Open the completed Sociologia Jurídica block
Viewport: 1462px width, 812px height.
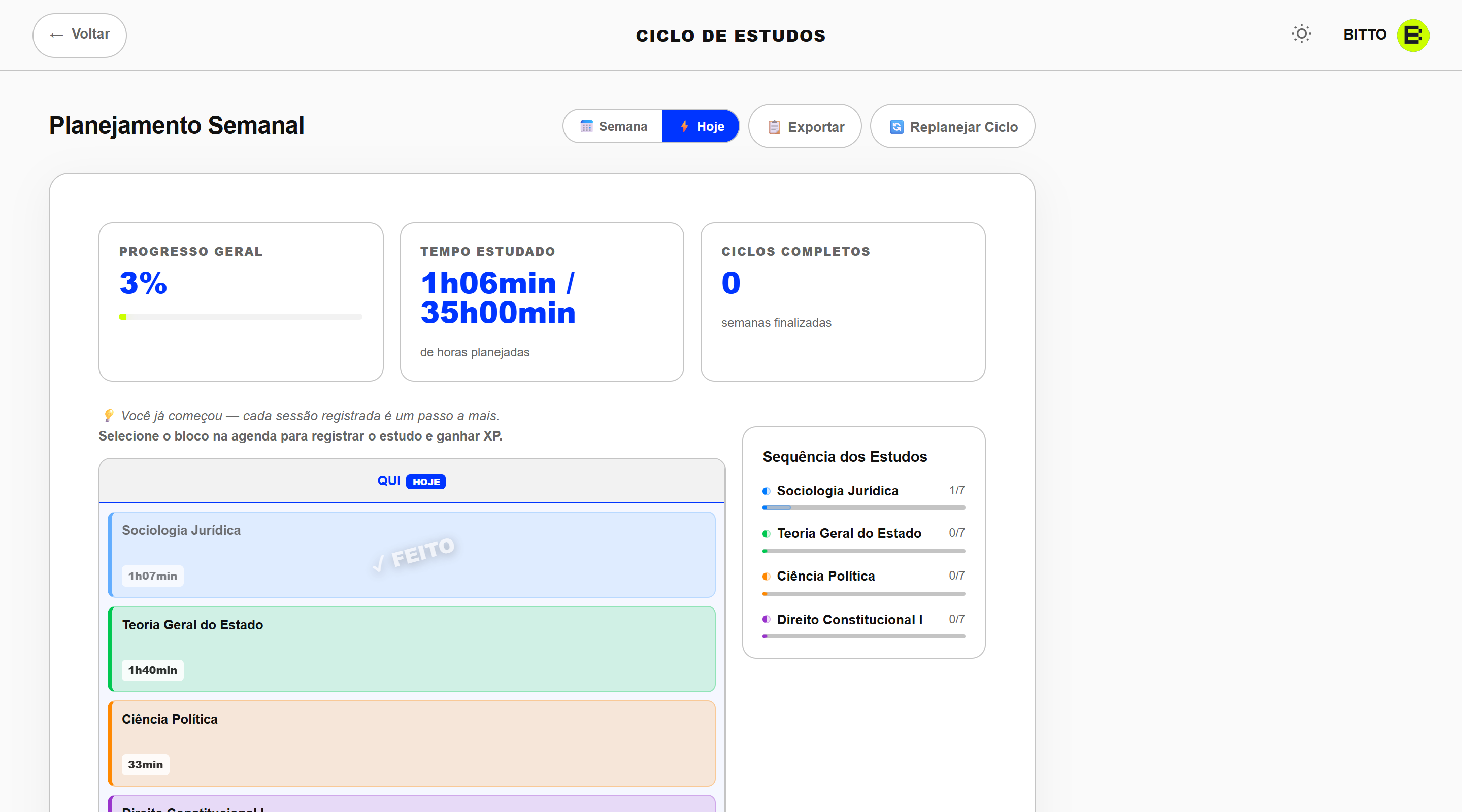tap(412, 554)
